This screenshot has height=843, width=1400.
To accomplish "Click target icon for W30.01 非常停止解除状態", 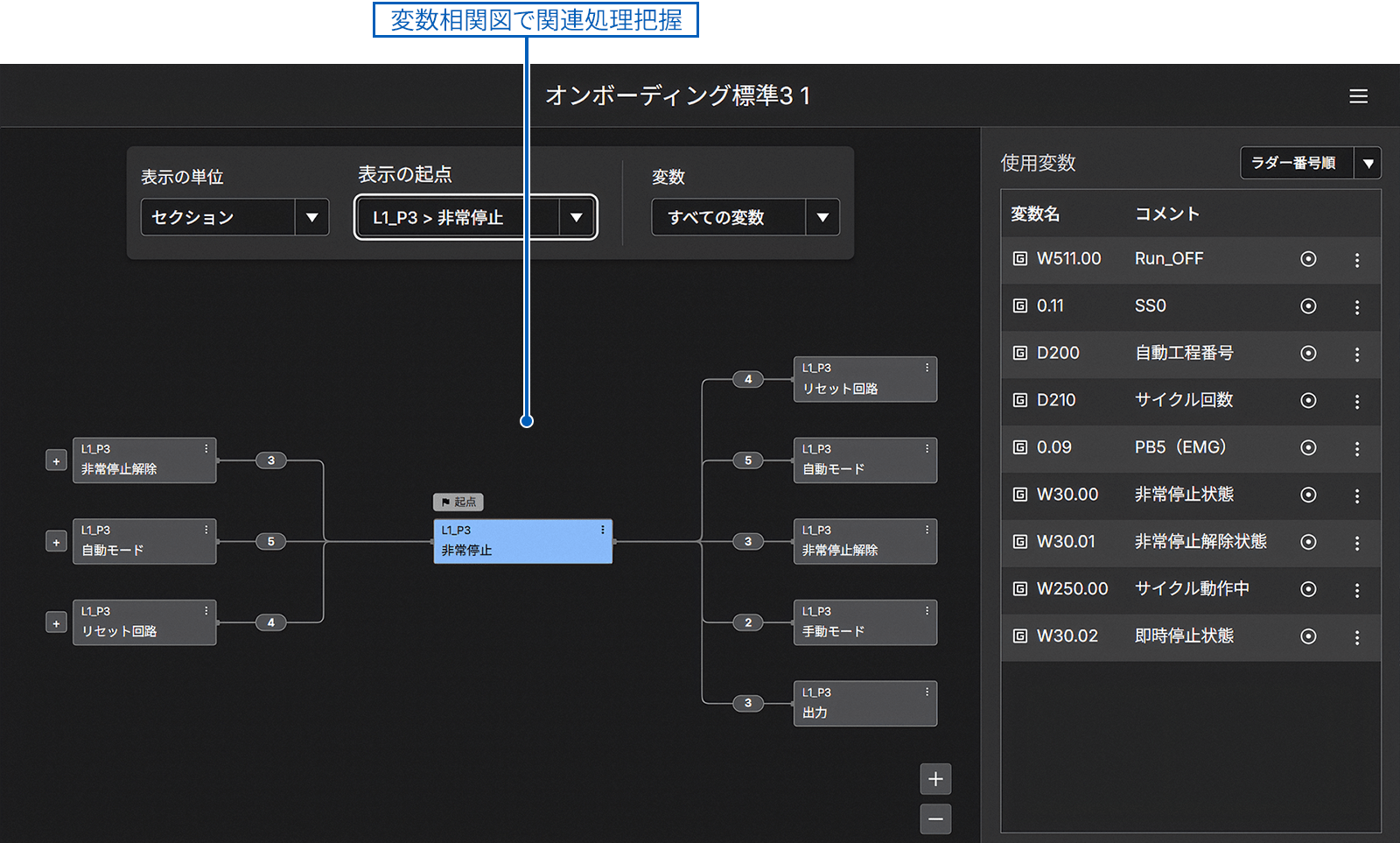I will click(x=1308, y=543).
